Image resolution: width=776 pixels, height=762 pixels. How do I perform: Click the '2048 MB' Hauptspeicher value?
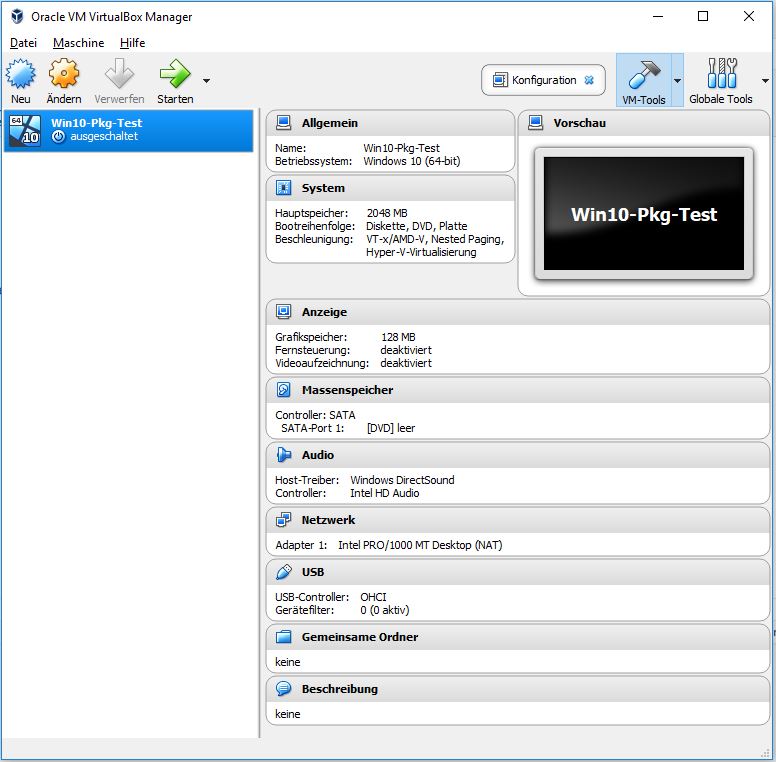pyautogui.click(x=387, y=213)
